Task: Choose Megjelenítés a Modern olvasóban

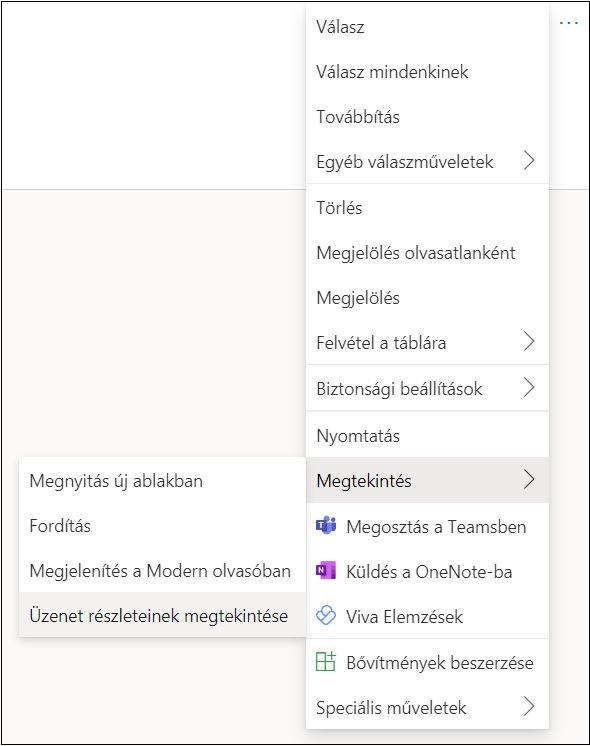Action: (162, 570)
